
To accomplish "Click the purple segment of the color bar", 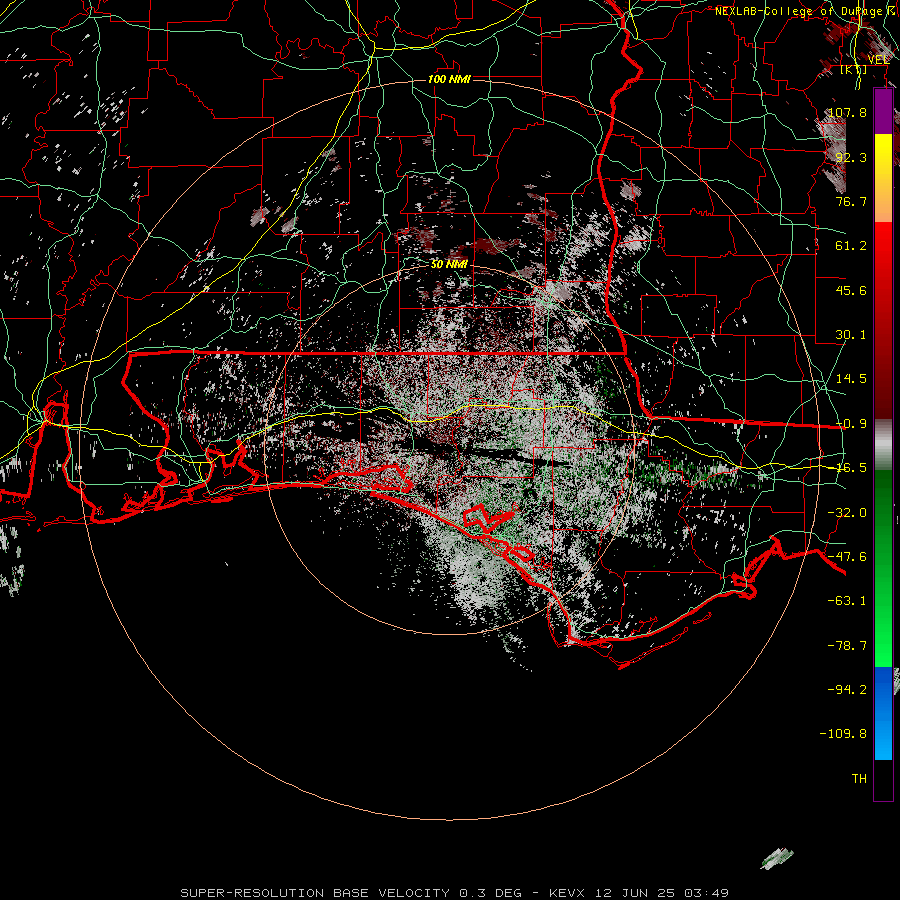I will click(883, 112).
